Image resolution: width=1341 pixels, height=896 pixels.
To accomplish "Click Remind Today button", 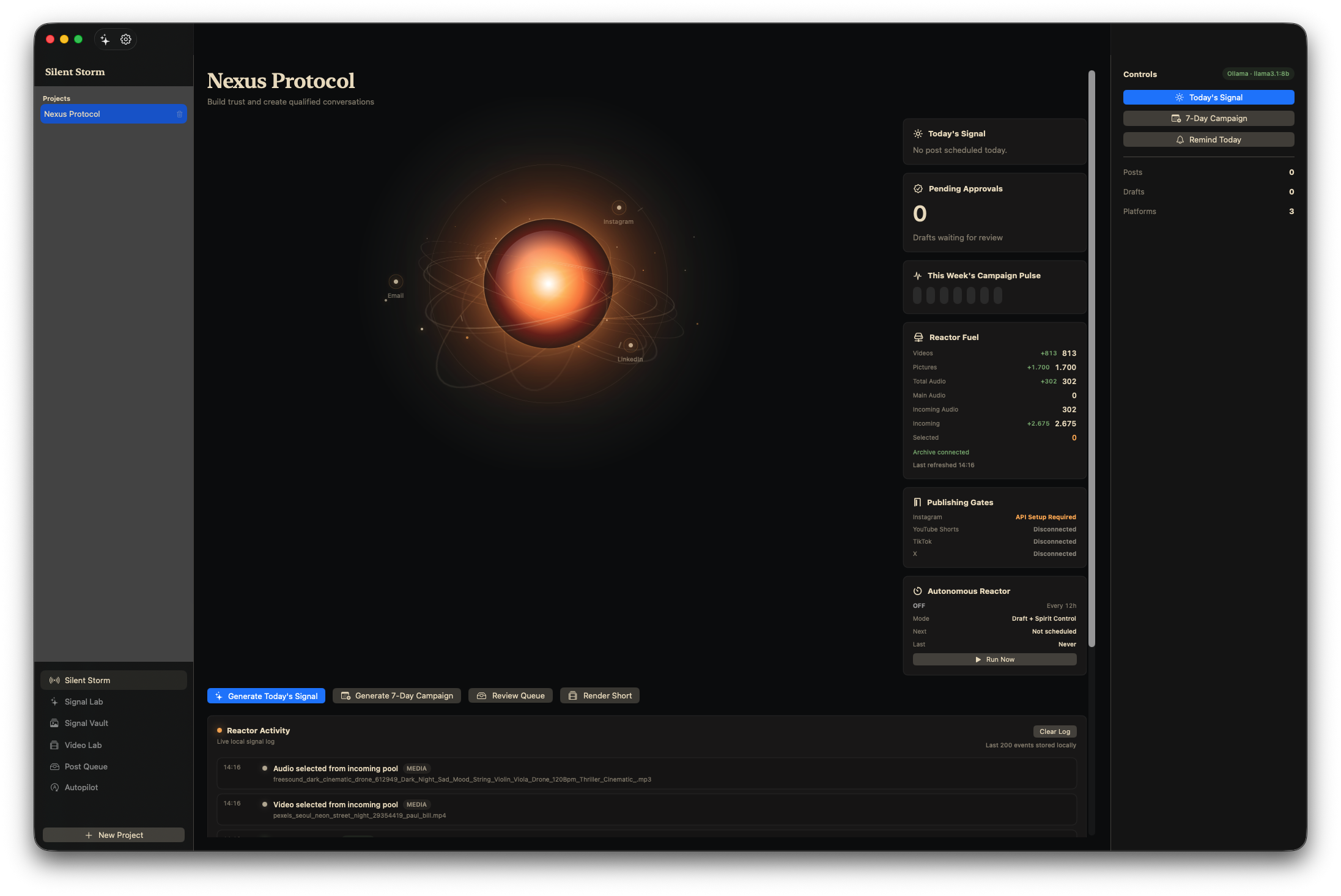I will click(x=1209, y=140).
